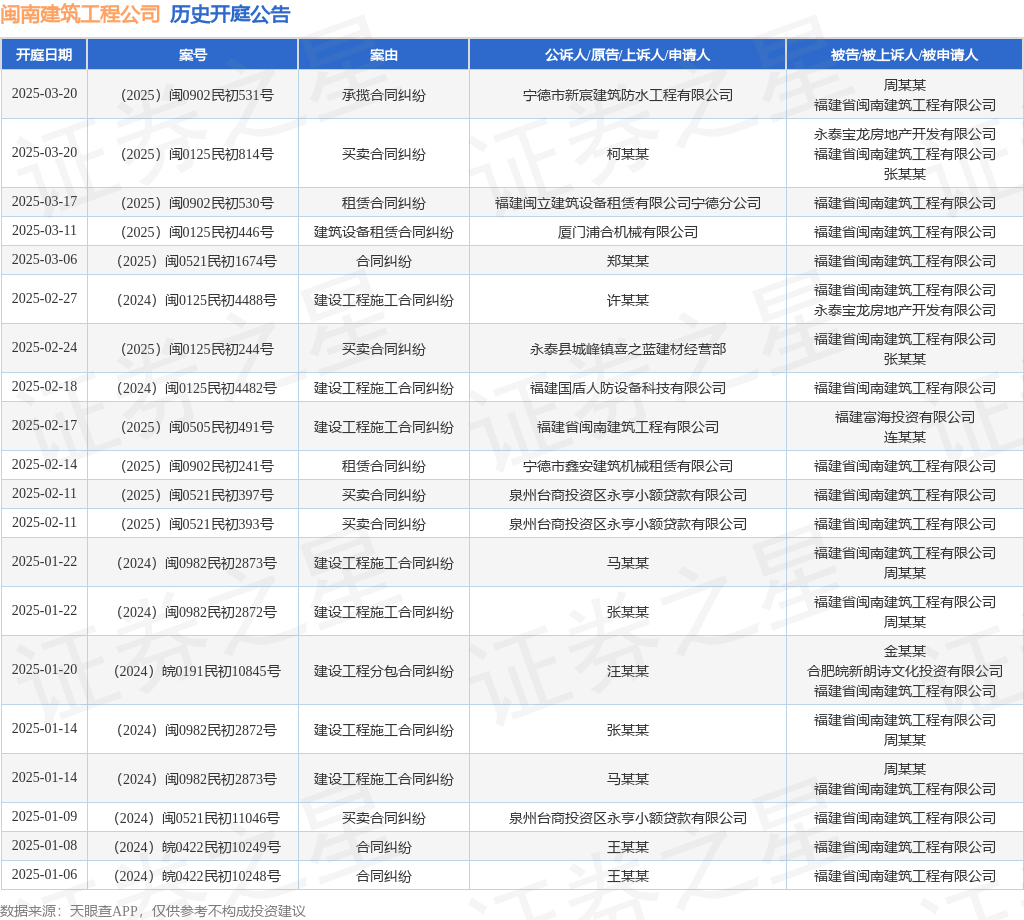This screenshot has width=1024, height=920.
Task: Click case number (2025)闽0125民初446号
Action: (197, 232)
